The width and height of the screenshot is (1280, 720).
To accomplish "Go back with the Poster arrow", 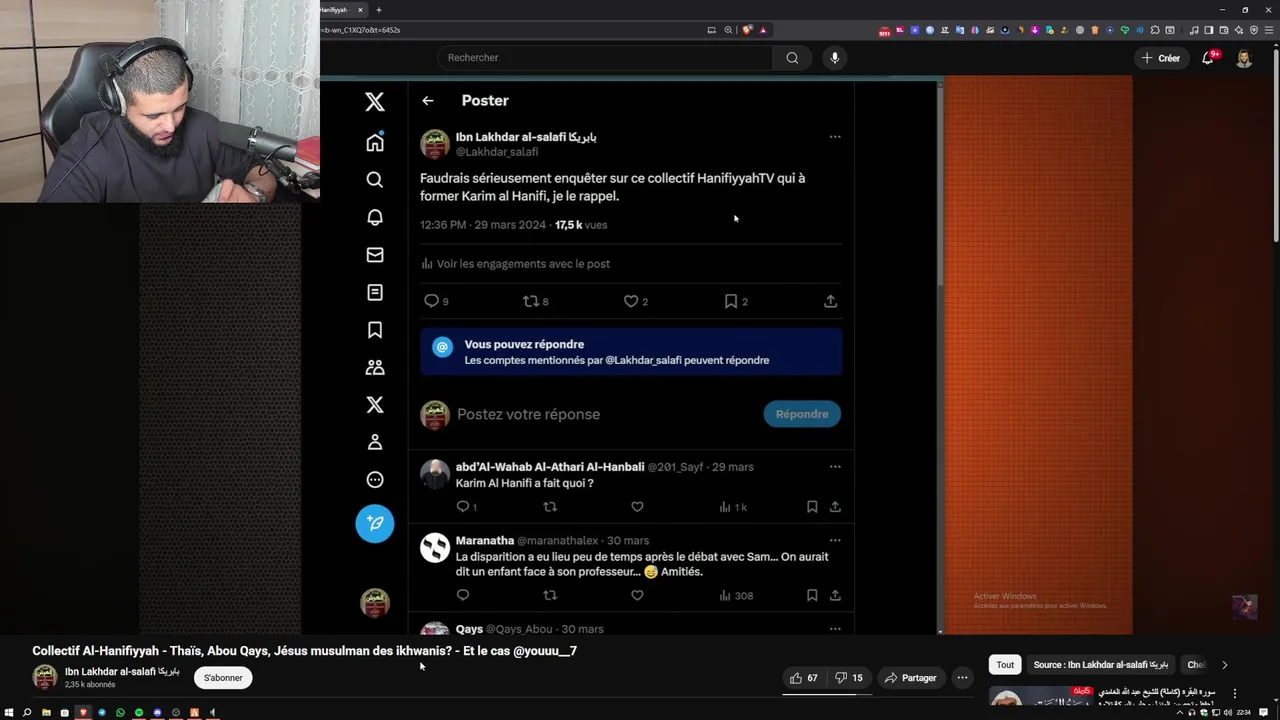I will pyautogui.click(x=428, y=101).
